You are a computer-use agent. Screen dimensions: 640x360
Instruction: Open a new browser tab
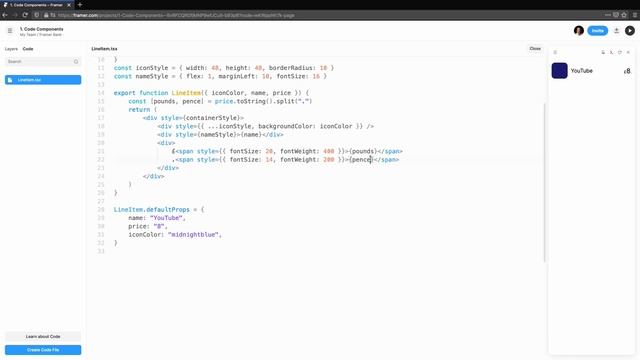tap(80, 5)
